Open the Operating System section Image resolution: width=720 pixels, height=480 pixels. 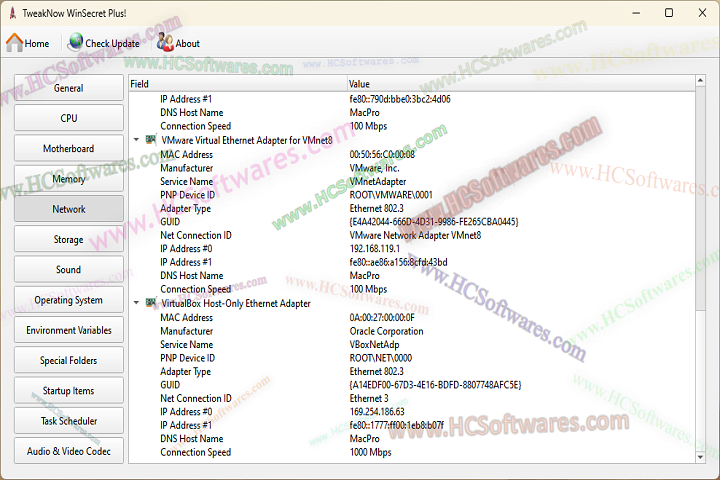coord(69,300)
